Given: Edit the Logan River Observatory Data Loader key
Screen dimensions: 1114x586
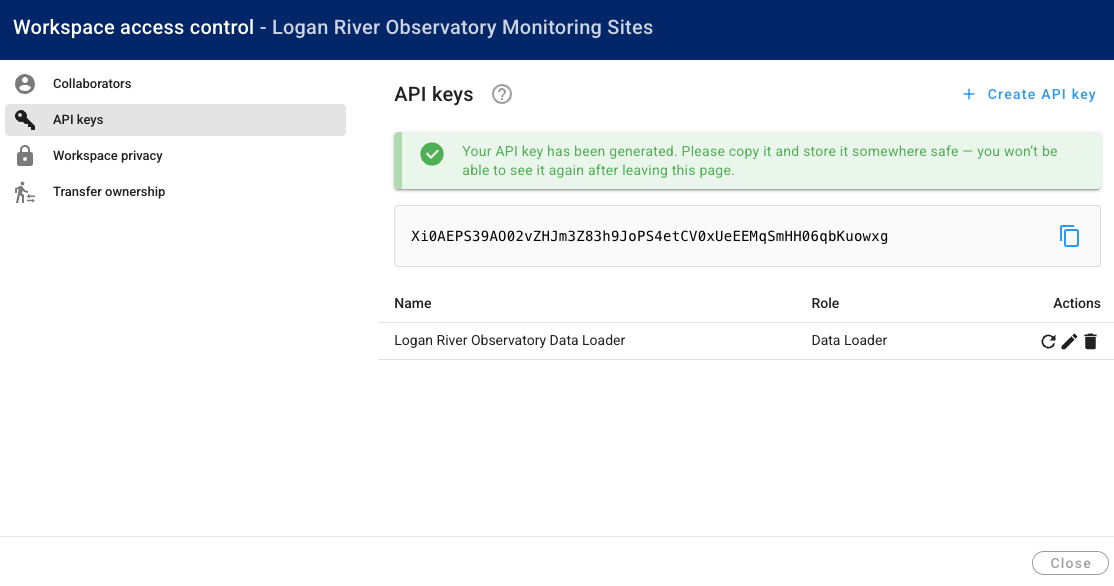Looking at the screenshot, I should tap(1069, 342).
